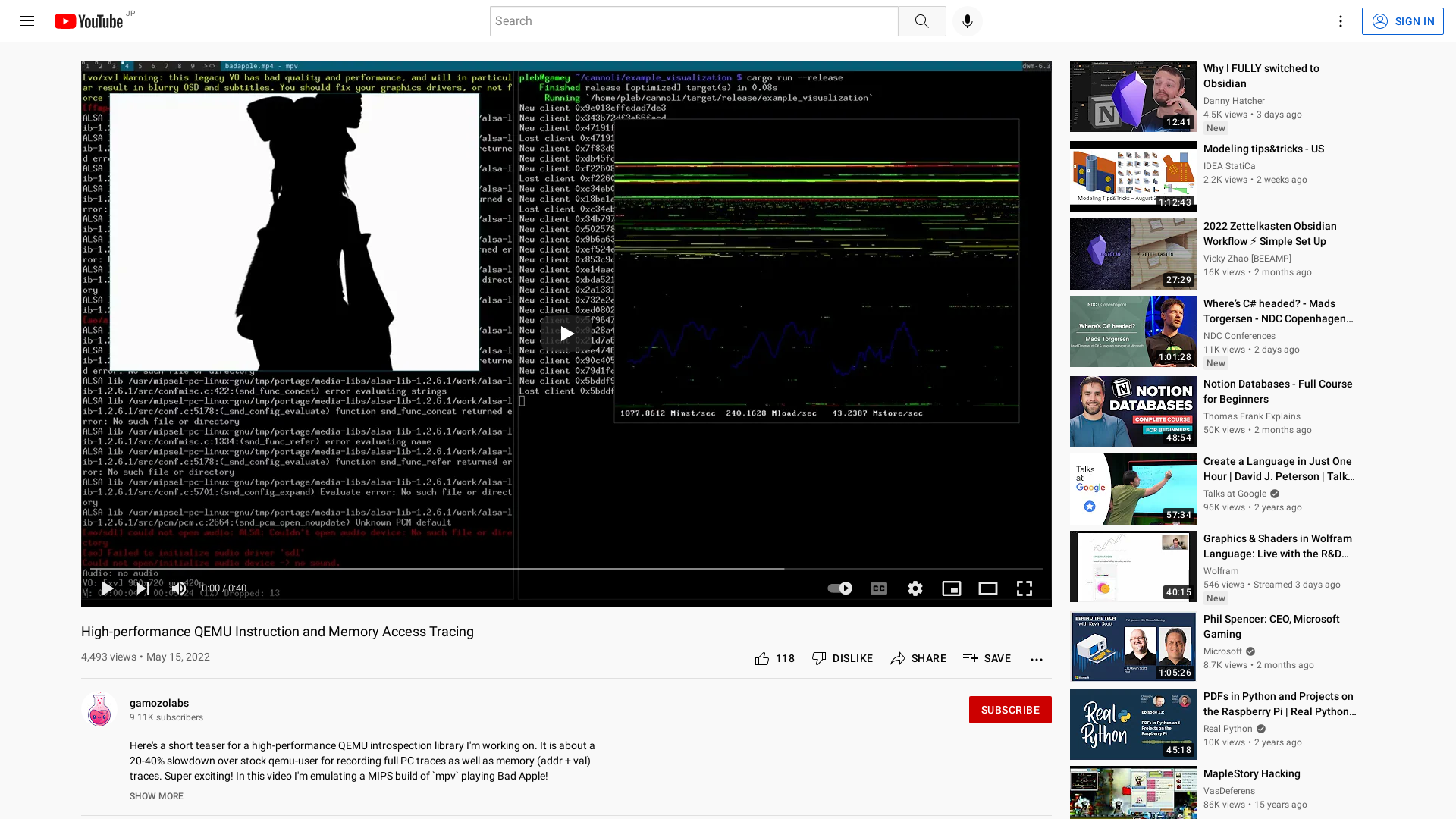Click Danny Hatcher channel name
Viewport: 1456px width, 819px height.
[1234, 101]
